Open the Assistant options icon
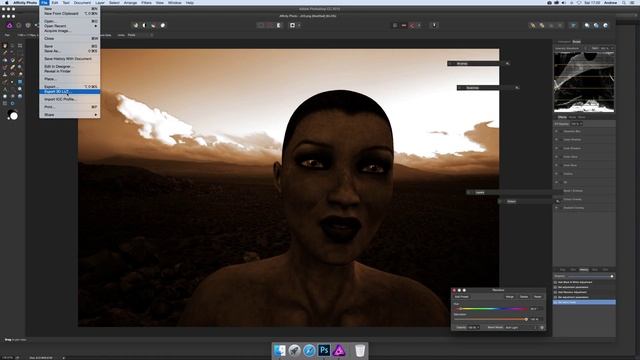Viewport: 640px width, 360px height. pos(434,25)
